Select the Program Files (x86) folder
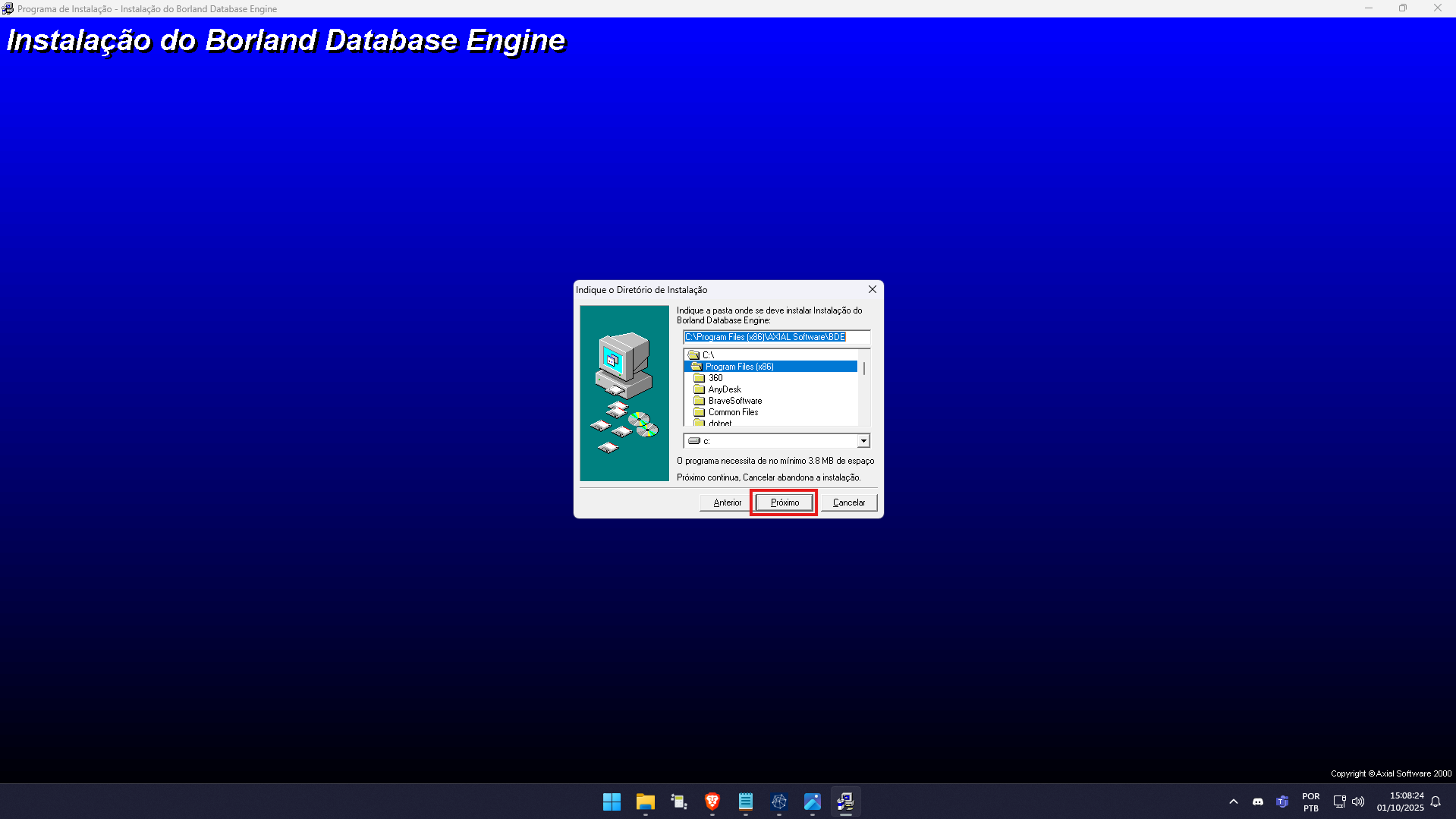Image resolution: width=1456 pixels, height=819 pixels. pos(739,367)
